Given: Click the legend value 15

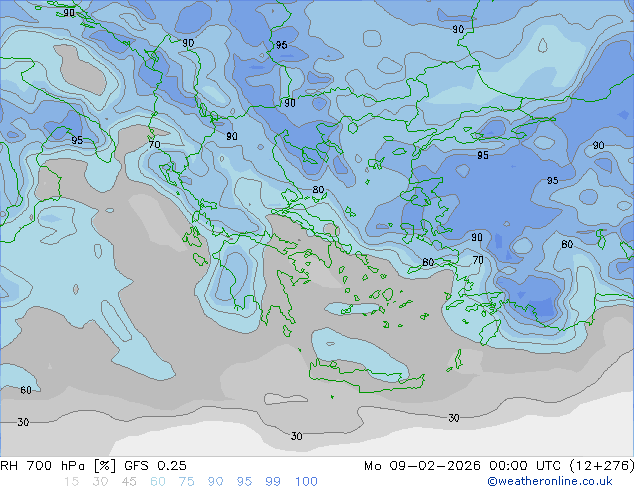Looking at the screenshot, I should (x=71, y=482).
